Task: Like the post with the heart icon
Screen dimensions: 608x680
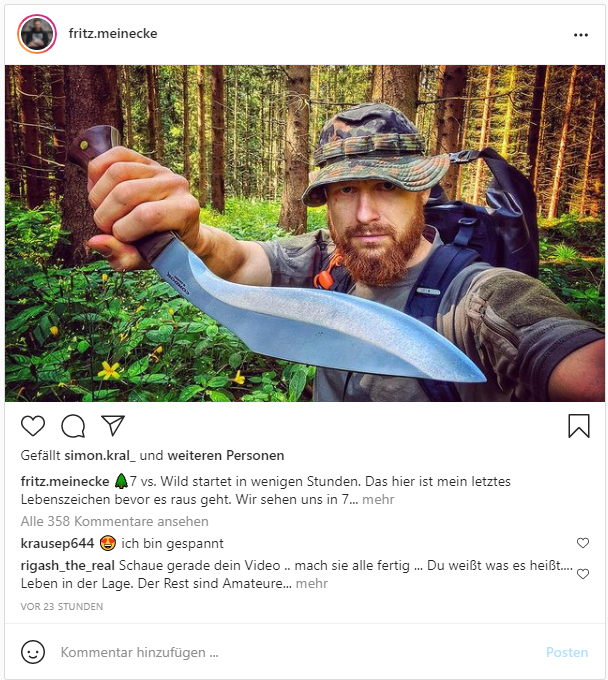Action: pos(33,426)
